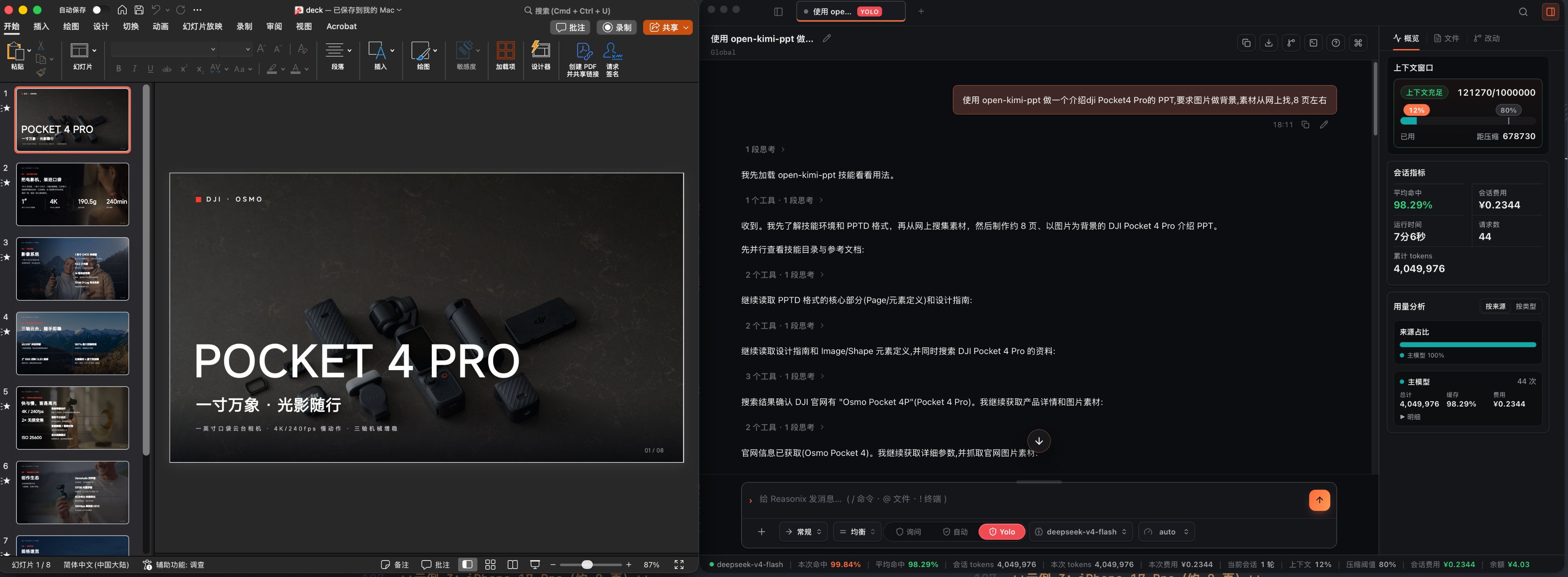This screenshot has width=1568, height=577.
Task: Open the 幻灯片放映 slideshow tab
Action: (x=202, y=26)
